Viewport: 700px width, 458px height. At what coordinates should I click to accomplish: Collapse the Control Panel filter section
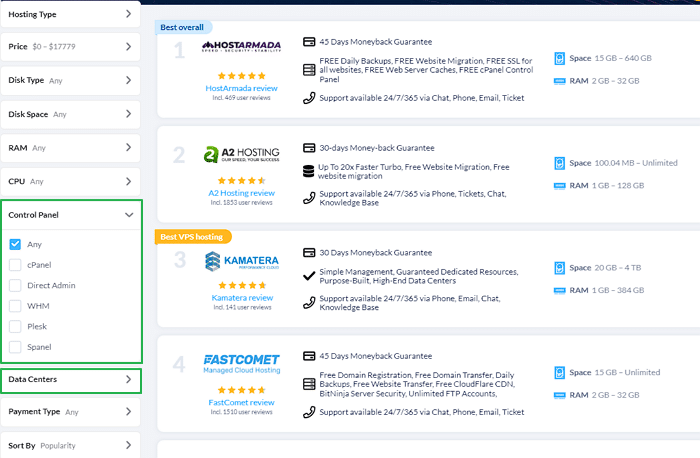pos(129,214)
